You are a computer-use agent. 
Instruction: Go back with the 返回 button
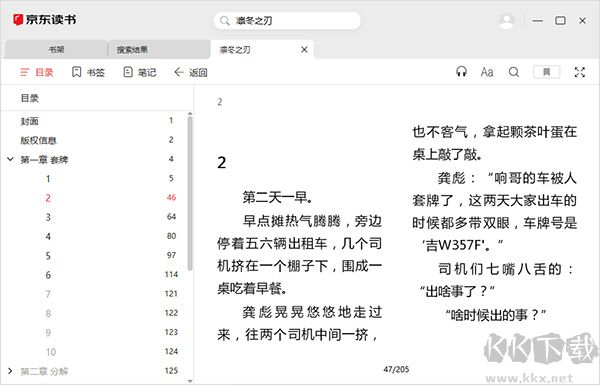(x=191, y=72)
